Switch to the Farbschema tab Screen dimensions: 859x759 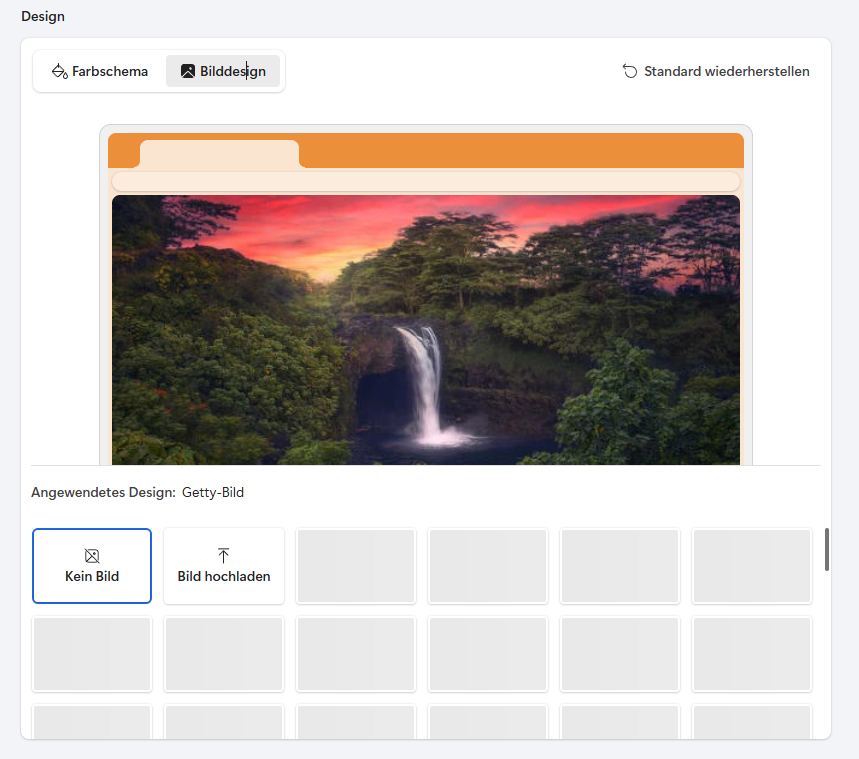[100, 72]
